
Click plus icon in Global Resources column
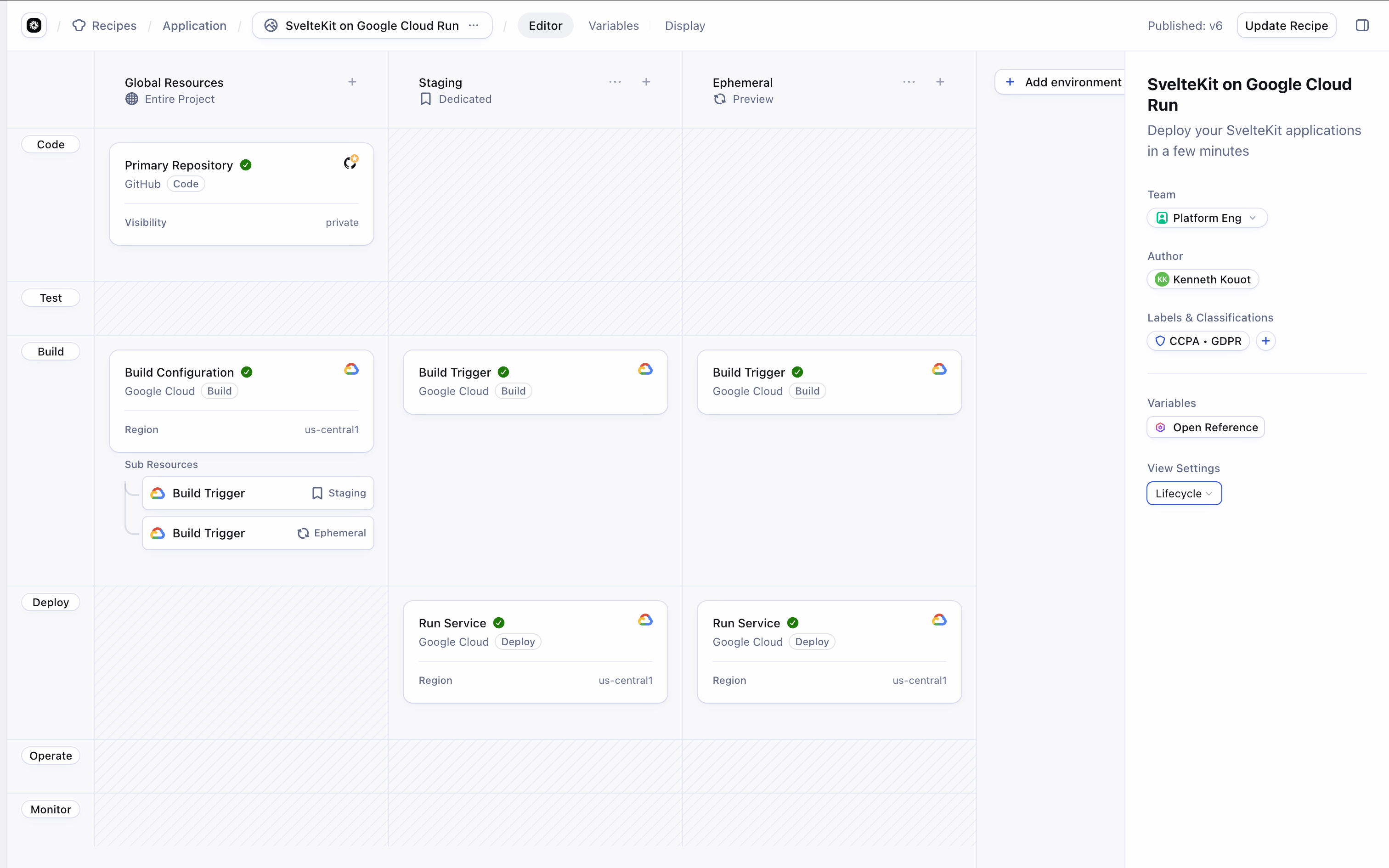click(352, 82)
